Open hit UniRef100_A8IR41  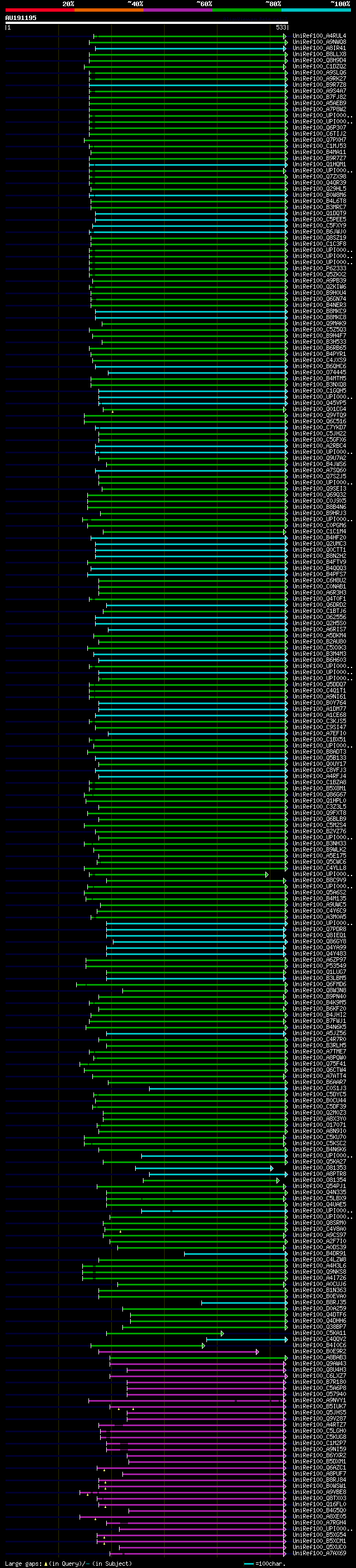click(x=319, y=48)
